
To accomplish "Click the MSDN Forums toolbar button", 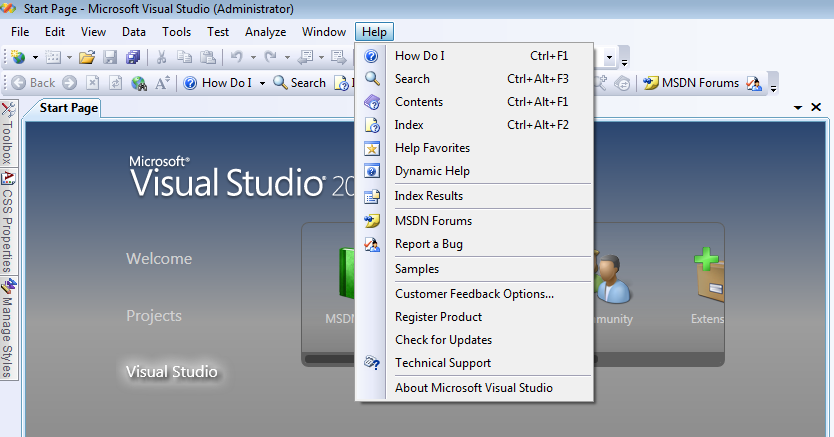I will point(691,83).
